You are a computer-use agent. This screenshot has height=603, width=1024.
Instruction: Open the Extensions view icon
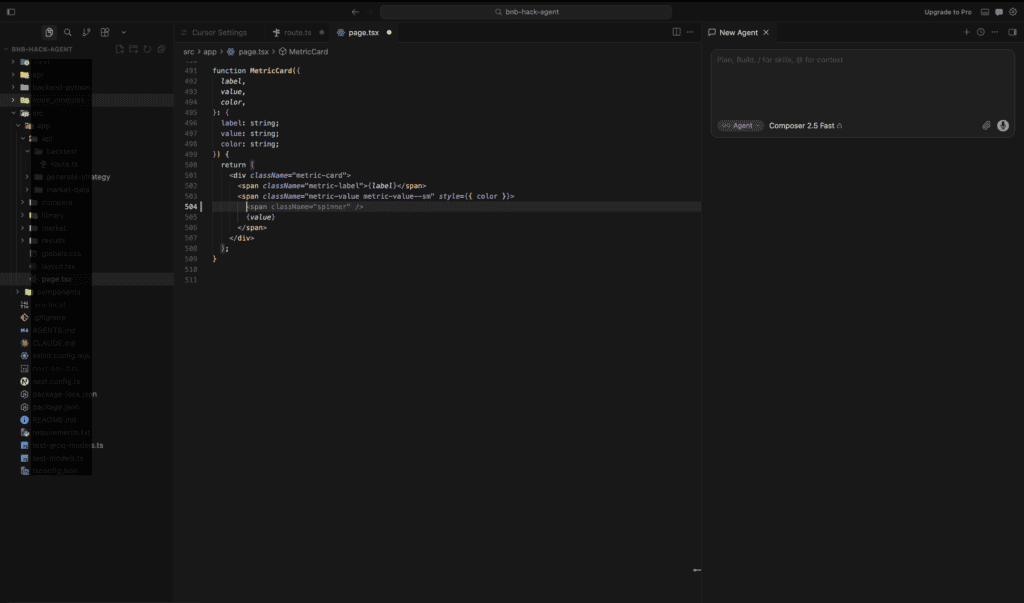104,32
